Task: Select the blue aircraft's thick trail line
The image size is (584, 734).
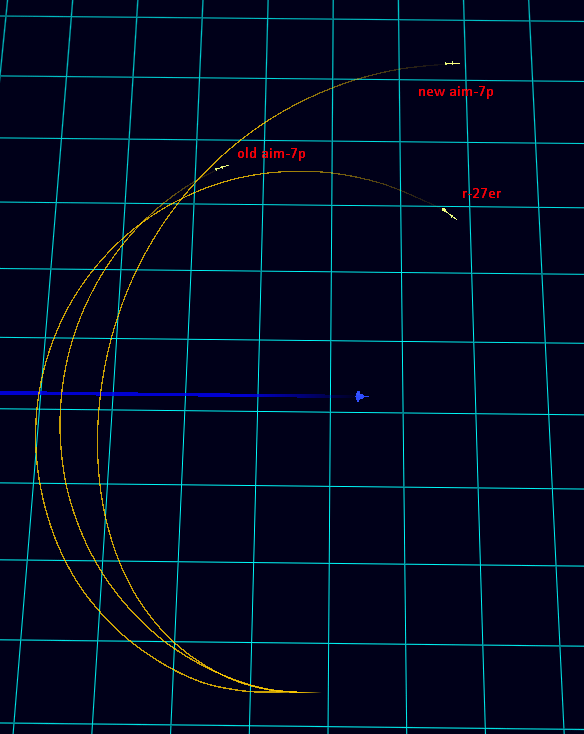Action: tap(177, 395)
